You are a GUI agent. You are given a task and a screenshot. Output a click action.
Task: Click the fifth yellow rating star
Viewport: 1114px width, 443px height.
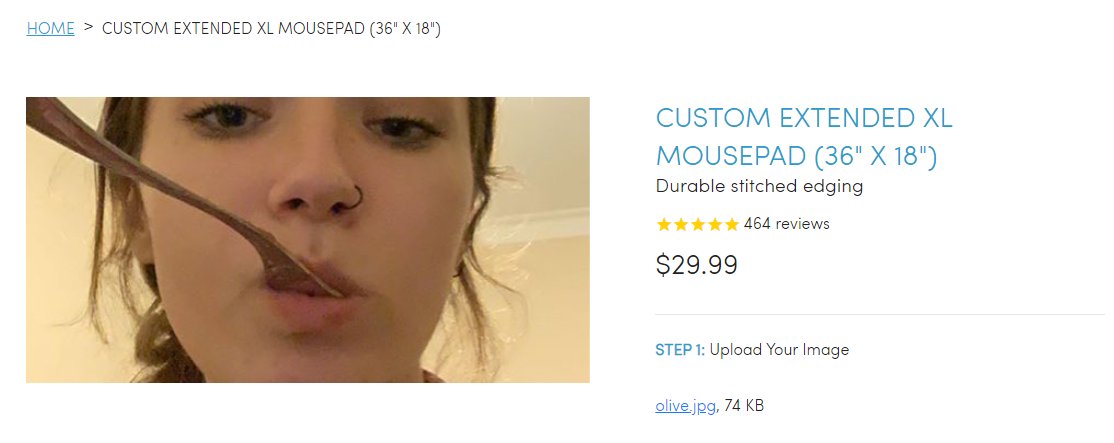pyautogui.click(x=732, y=224)
